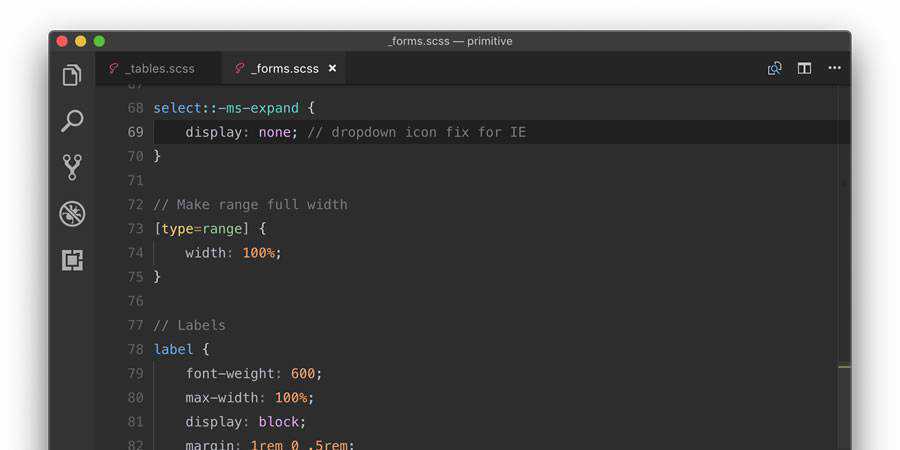Split the editor with layout icon
The width and height of the screenshot is (900, 450).
(804, 68)
